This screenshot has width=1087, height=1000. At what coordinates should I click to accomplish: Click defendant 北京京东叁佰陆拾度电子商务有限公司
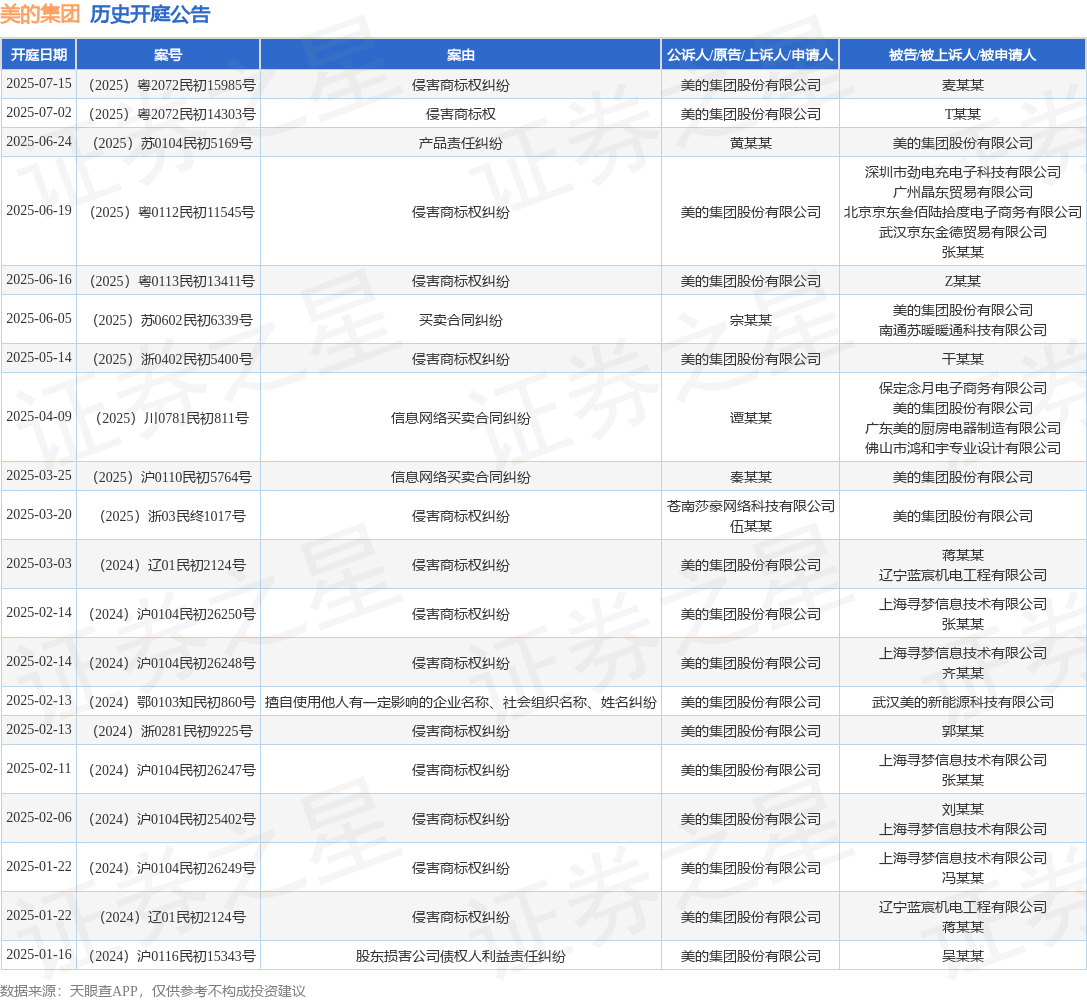click(x=962, y=212)
